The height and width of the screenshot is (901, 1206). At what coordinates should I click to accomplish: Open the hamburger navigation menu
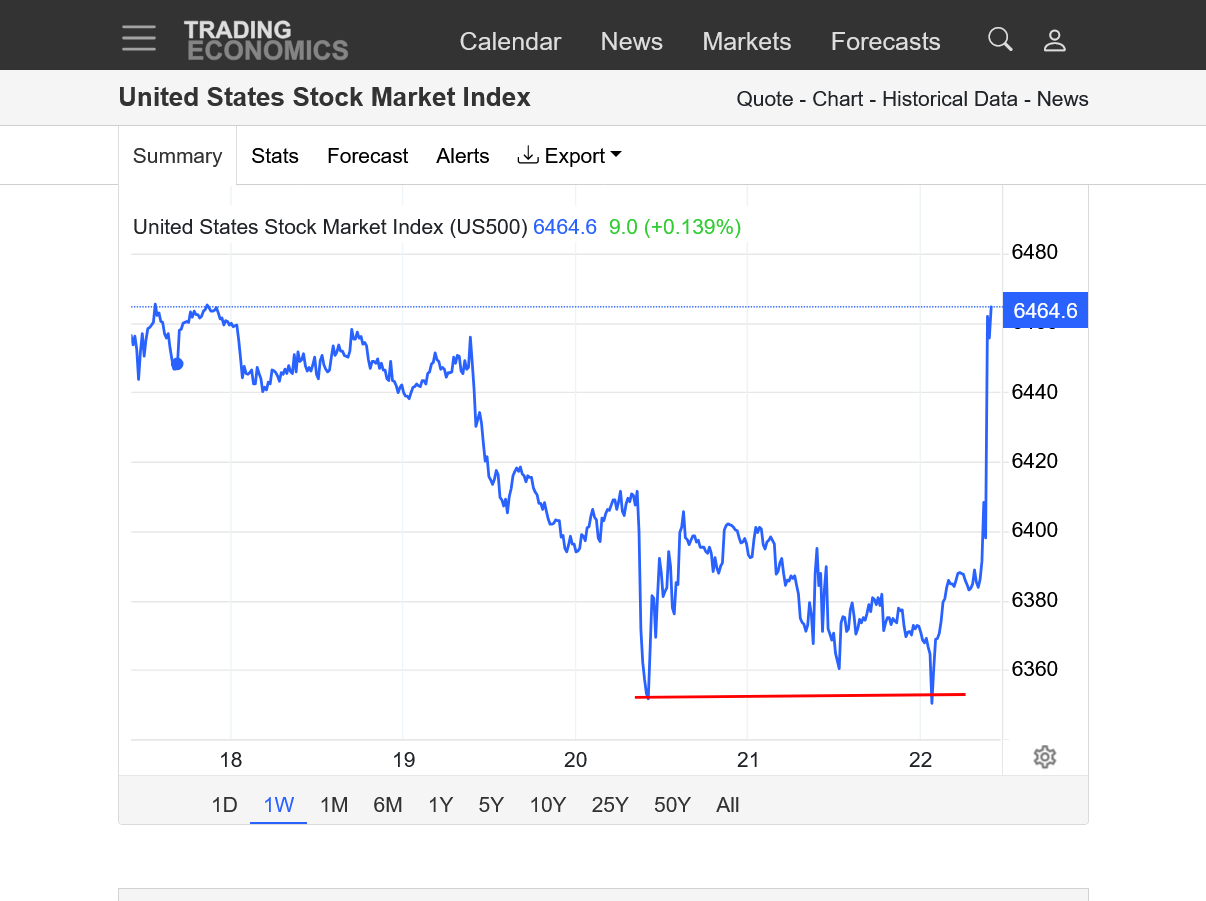coord(139,39)
